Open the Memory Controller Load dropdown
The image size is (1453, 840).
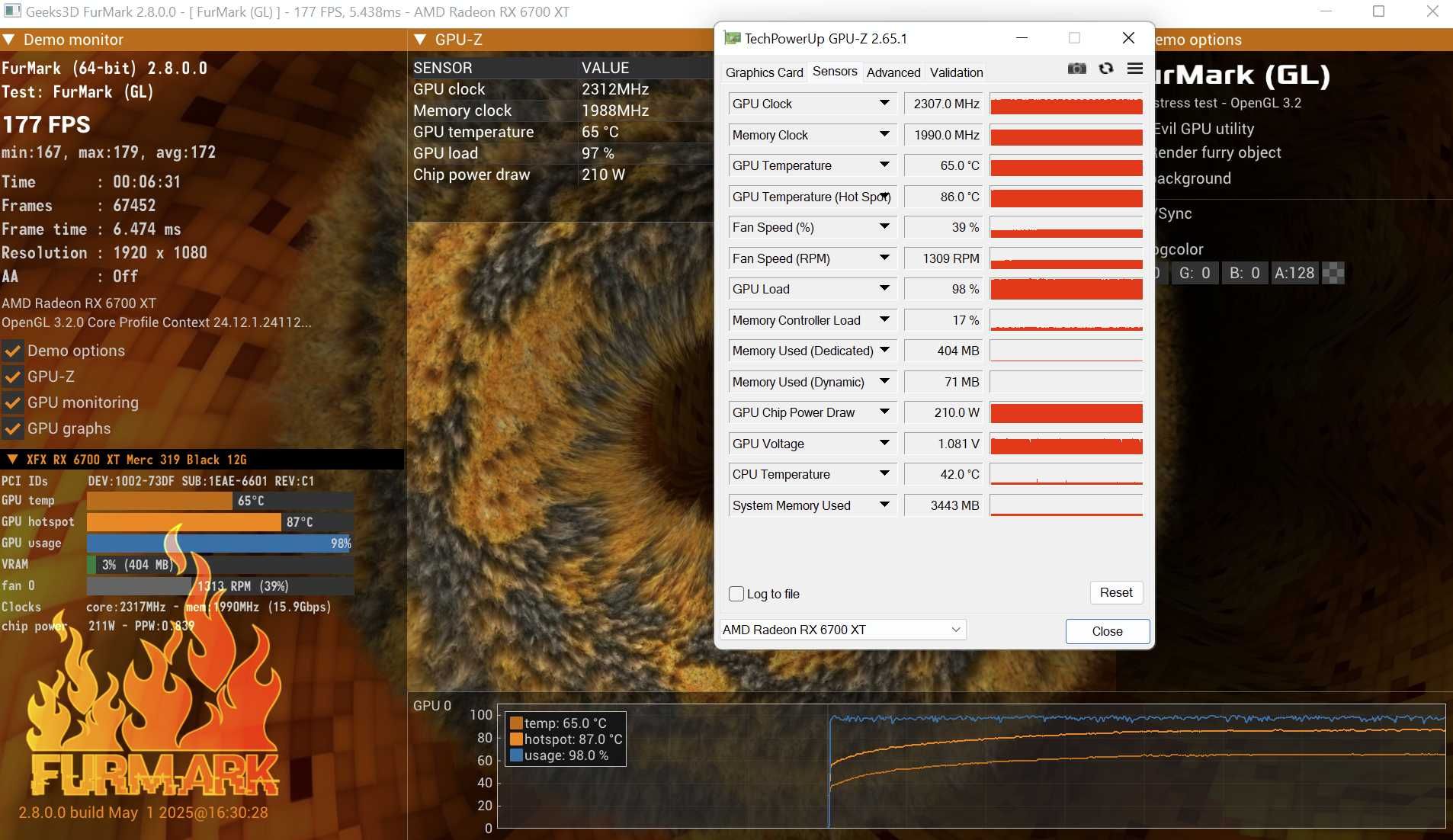click(884, 320)
